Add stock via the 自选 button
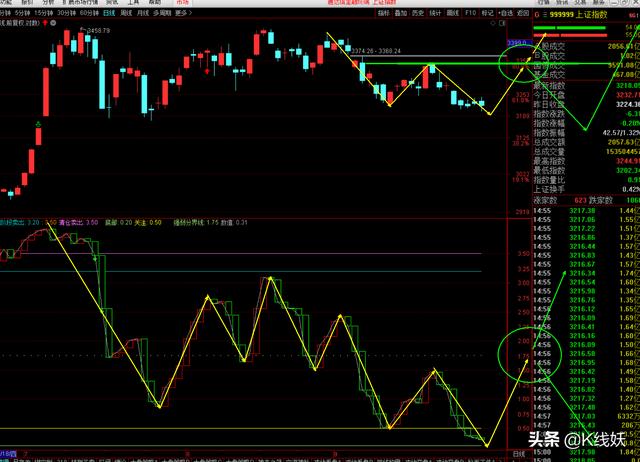640x462 pixels. pos(505,13)
